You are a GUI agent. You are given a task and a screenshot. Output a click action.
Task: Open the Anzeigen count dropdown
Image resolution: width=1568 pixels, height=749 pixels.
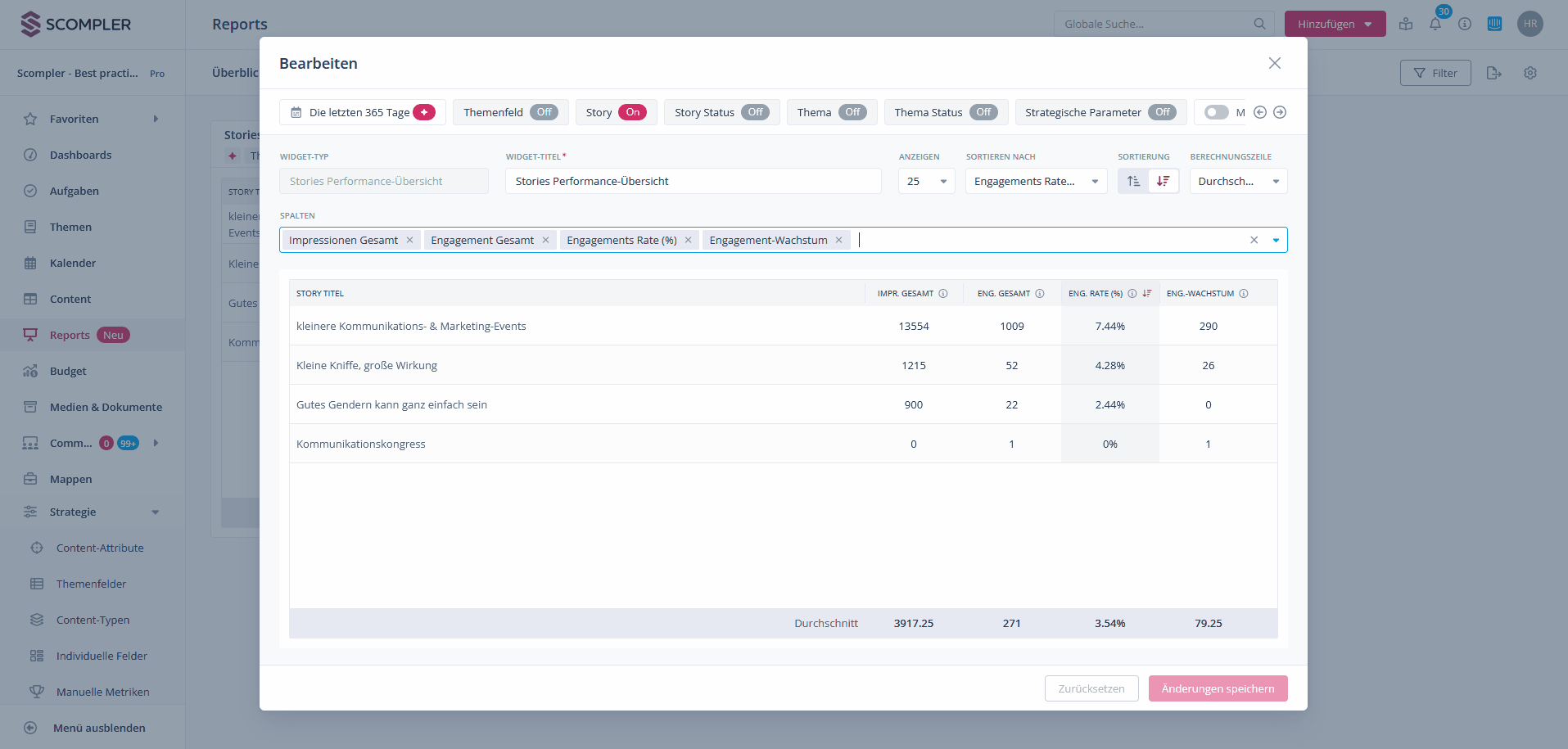point(926,181)
